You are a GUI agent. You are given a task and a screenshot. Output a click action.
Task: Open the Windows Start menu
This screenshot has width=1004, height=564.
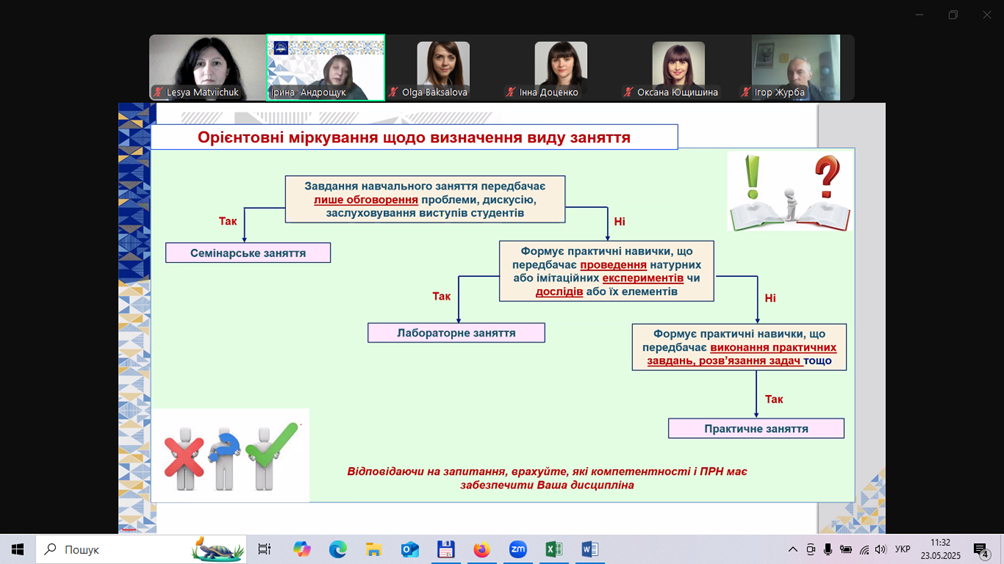coord(17,549)
